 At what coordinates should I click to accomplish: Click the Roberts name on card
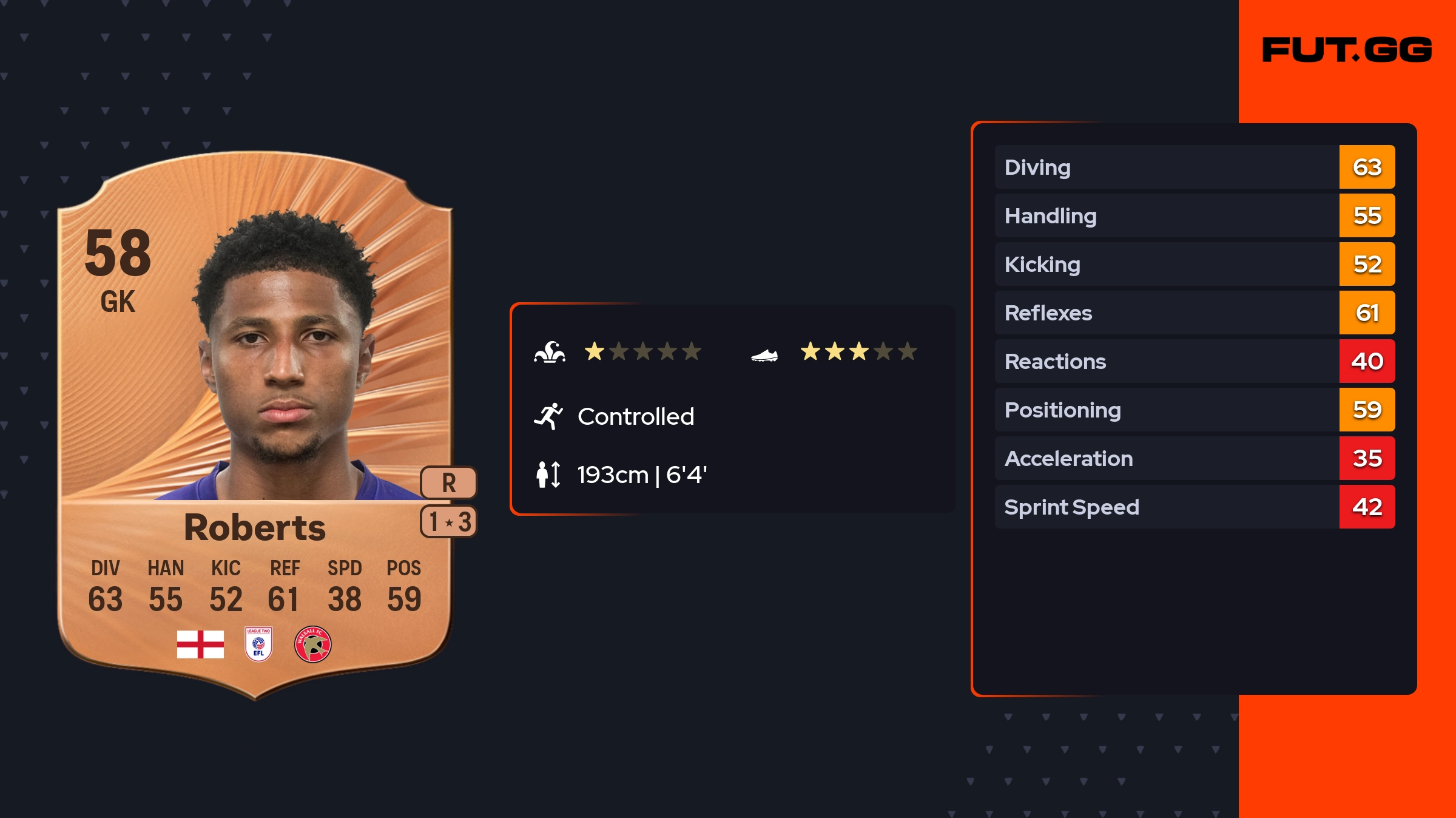[x=255, y=527]
